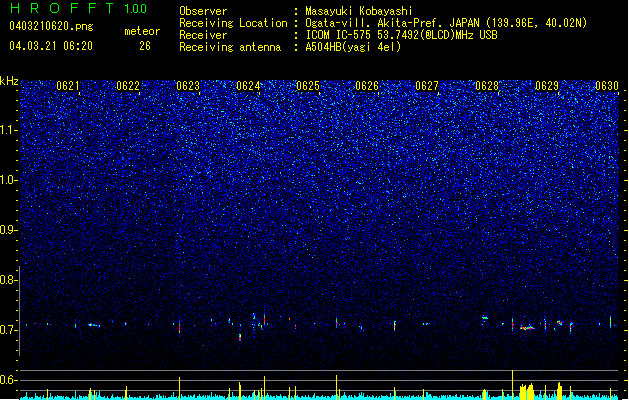Viewport: 629px width, 400px height.
Task: Click the 0.6 kHz axis label
Action: [x=9, y=380]
